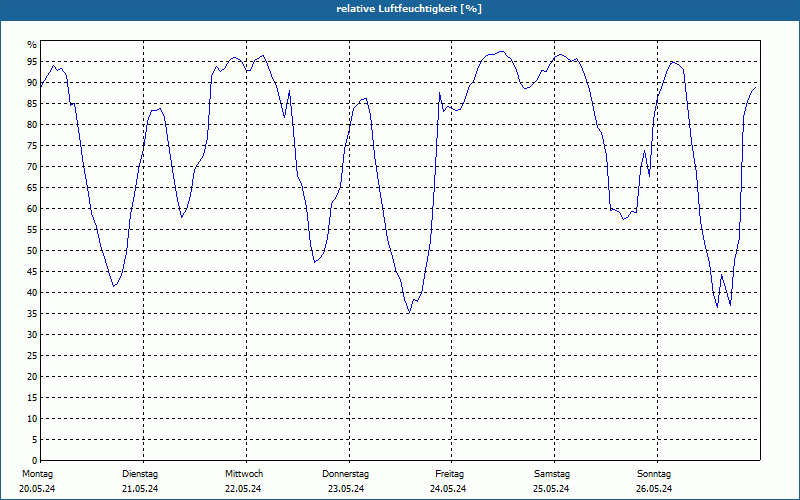The height and width of the screenshot is (500, 800).
Task: Click the y-axis value 50
Action: [x=32, y=251]
